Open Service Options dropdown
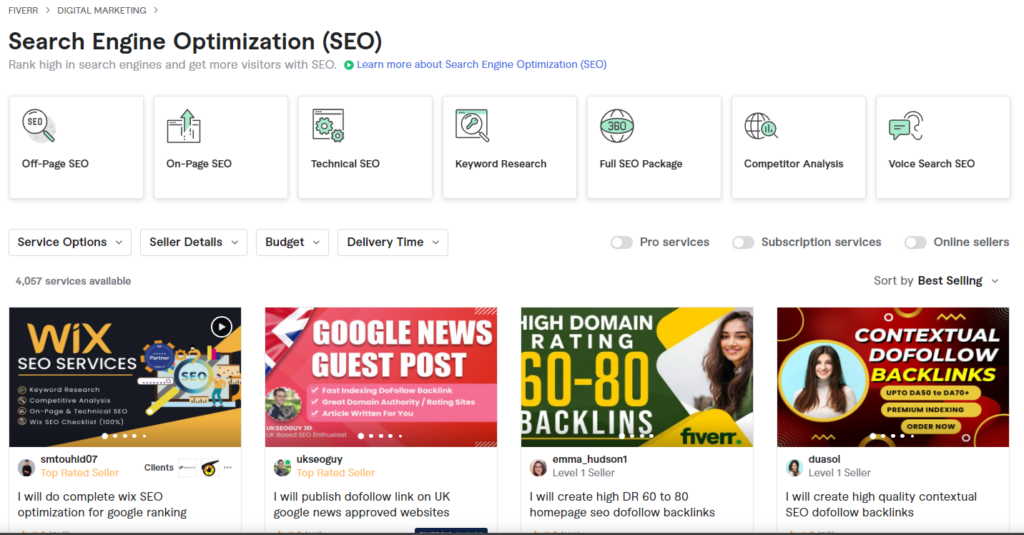Viewport: 1024px width, 535px height. click(x=70, y=242)
